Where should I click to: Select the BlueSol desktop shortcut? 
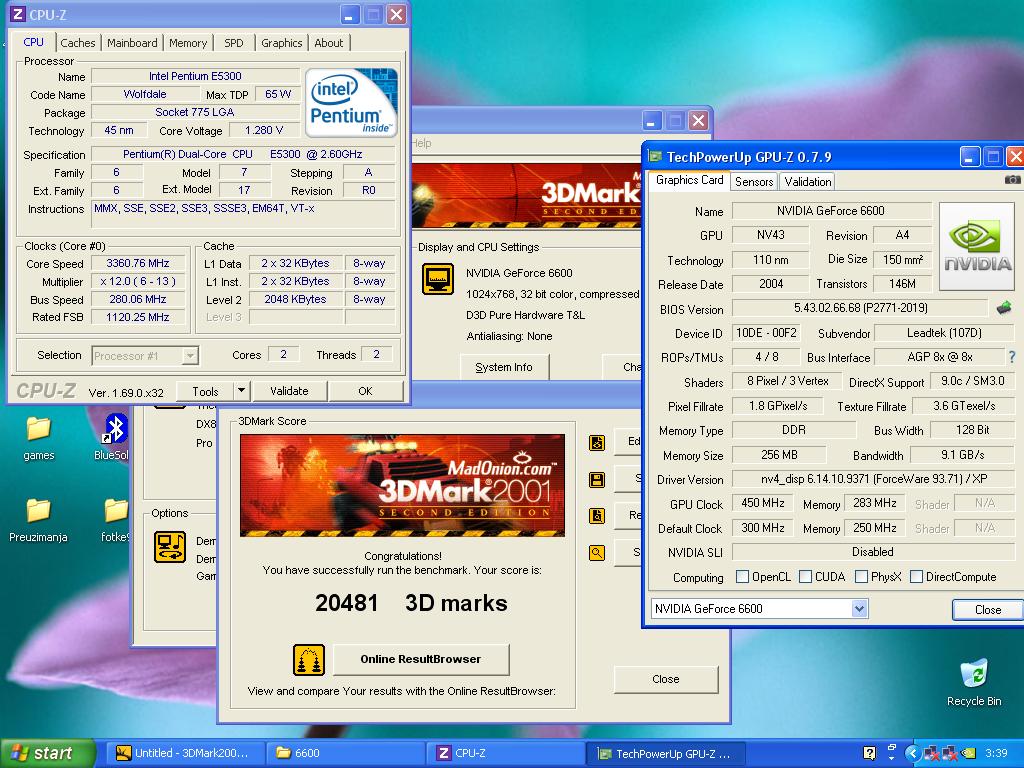[112, 438]
